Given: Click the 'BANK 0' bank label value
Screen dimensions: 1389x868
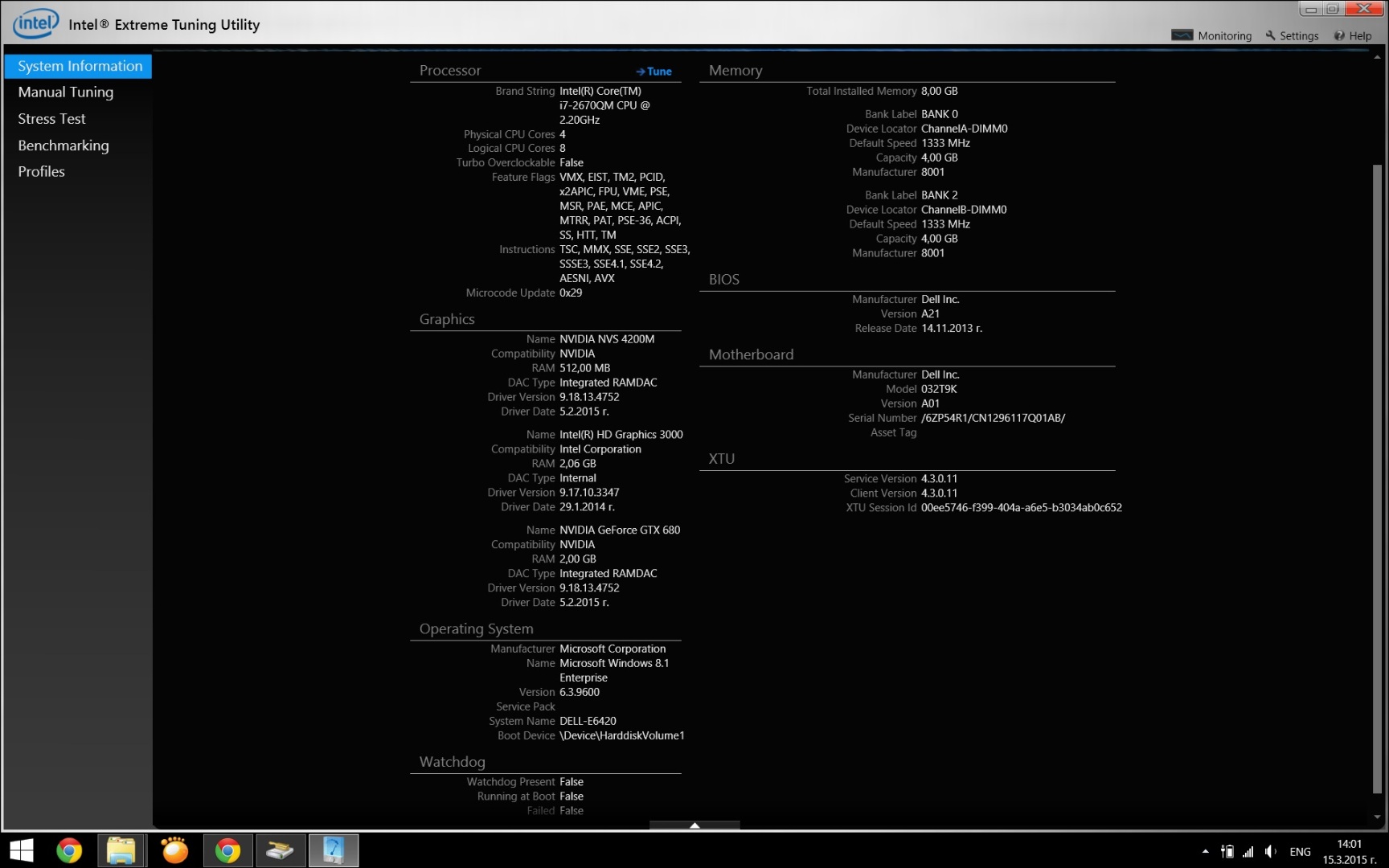Looking at the screenshot, I should (x=939, y=114).
